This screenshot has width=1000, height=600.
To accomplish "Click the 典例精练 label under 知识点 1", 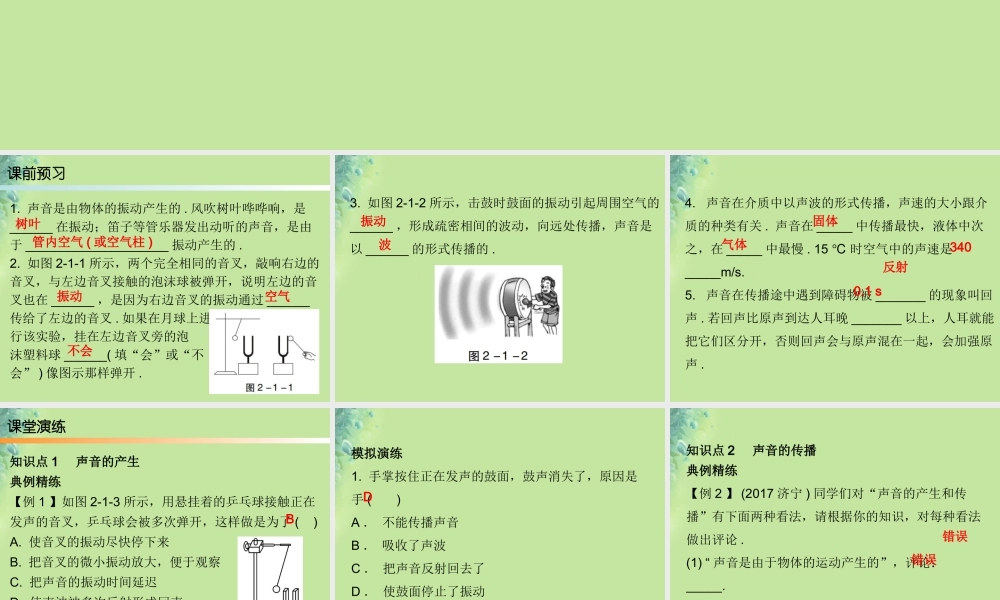I will tap(36, 482).
